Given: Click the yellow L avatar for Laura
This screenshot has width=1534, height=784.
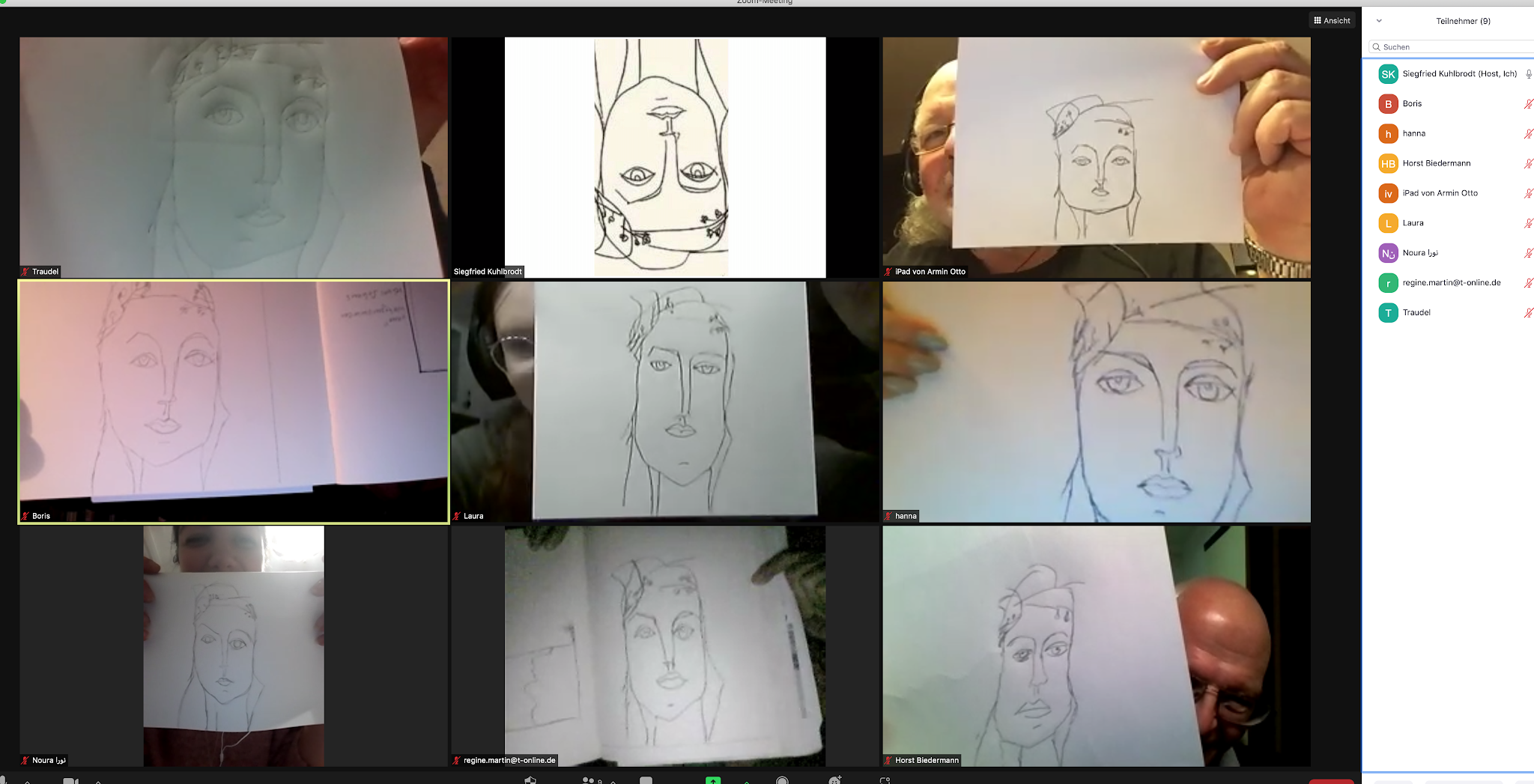Looking at the screenshot, I should (x=1388, y=223).
